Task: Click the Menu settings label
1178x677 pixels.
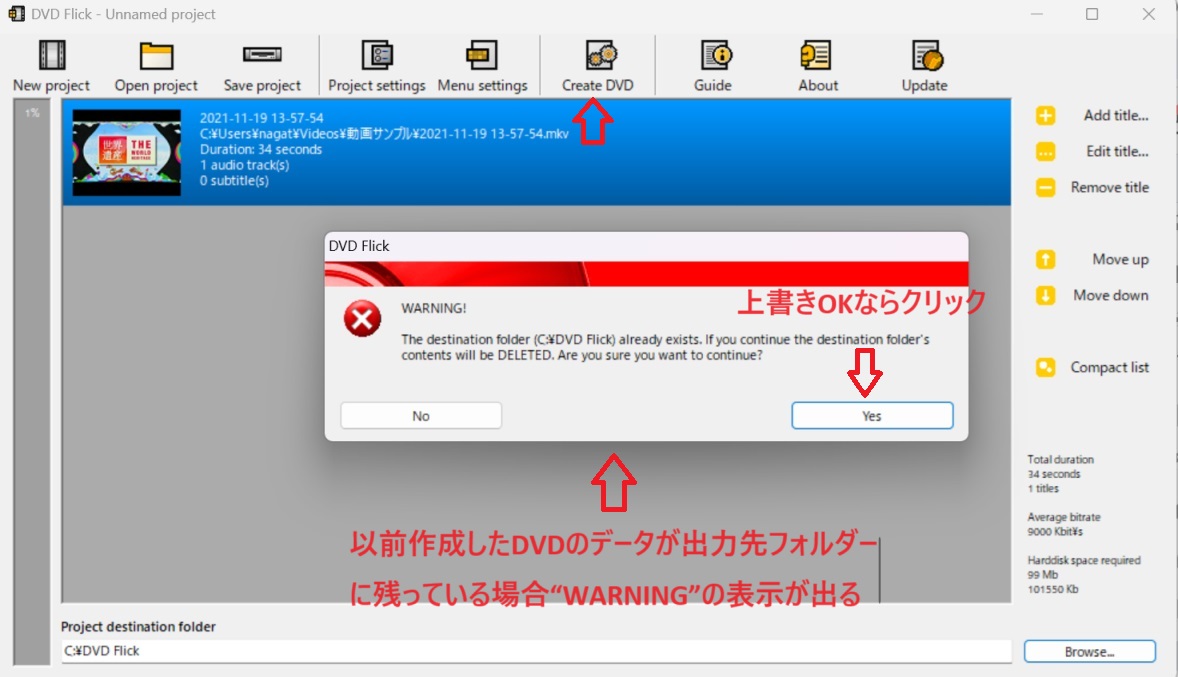Action: pos(482,86)
